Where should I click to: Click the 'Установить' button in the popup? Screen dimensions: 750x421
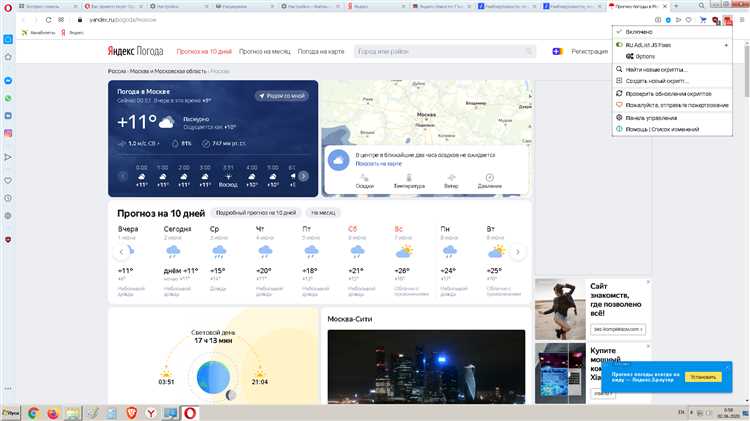(704, 377)
